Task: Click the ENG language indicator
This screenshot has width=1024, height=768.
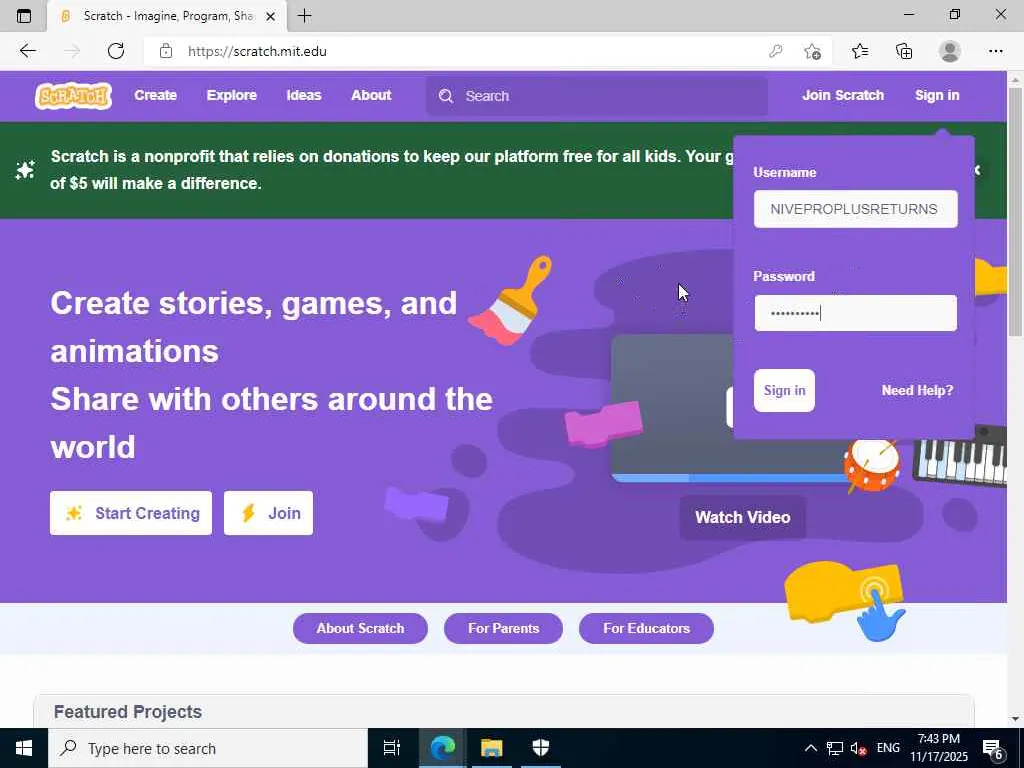Action: click(888, 748)
